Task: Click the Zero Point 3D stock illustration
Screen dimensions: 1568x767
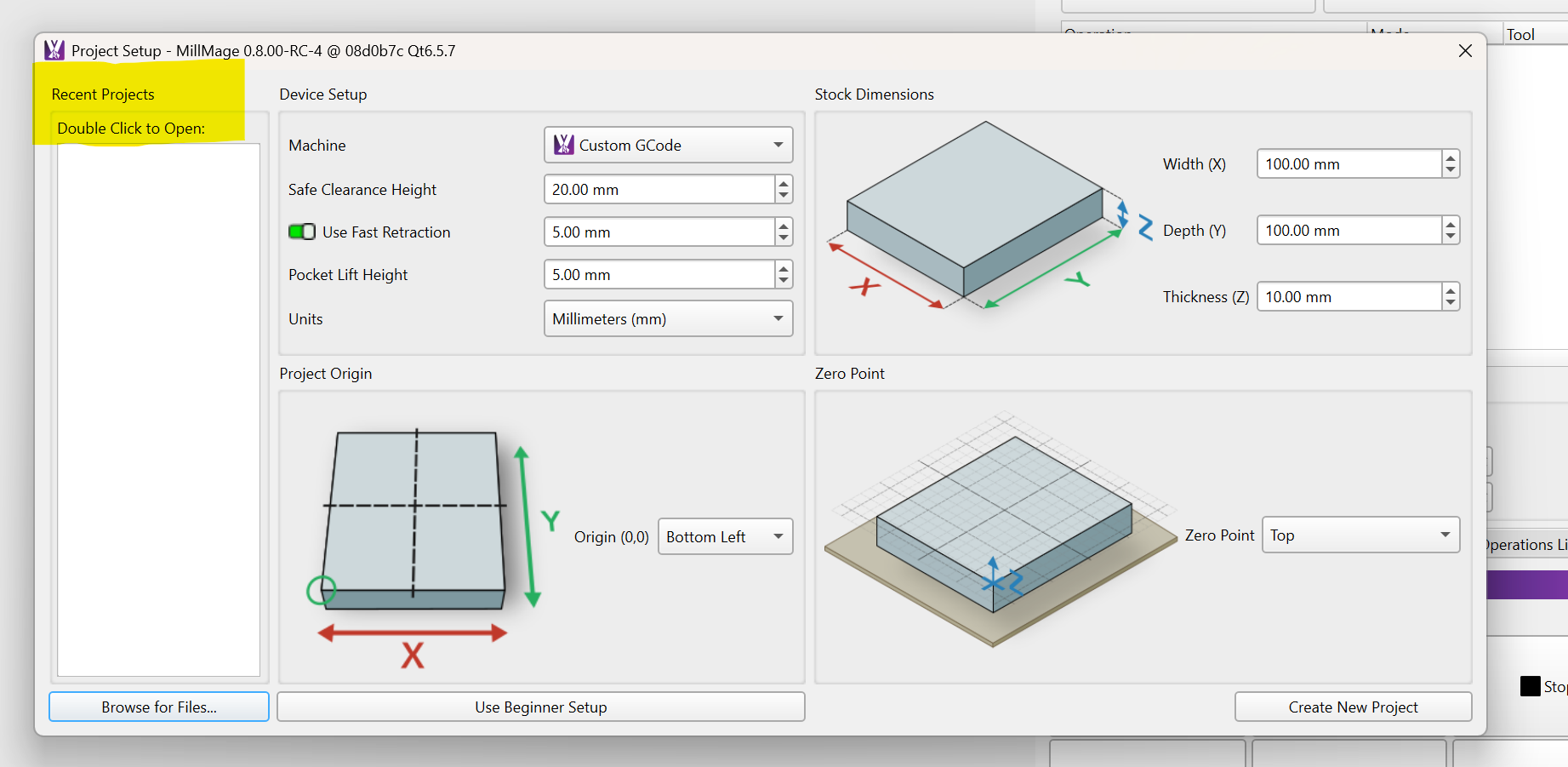Action: tap(1001, 529)
